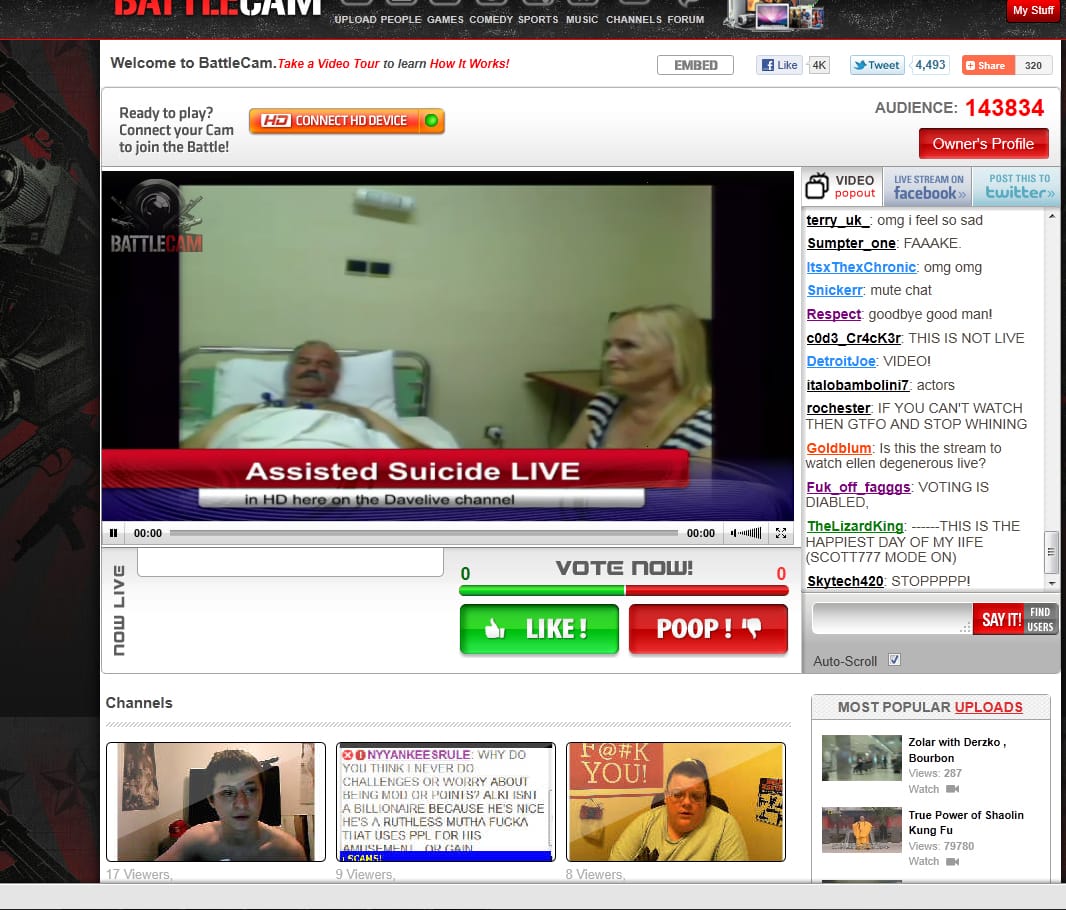Open the CHANNELS menu item

pyautogui.click(x=634, y=20)
